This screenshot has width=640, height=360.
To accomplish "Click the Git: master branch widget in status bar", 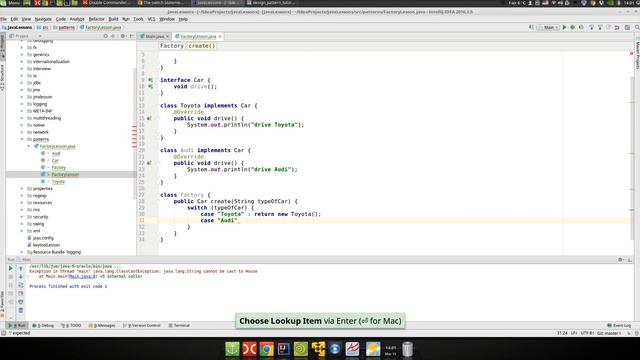I will [x=609, y=333].
